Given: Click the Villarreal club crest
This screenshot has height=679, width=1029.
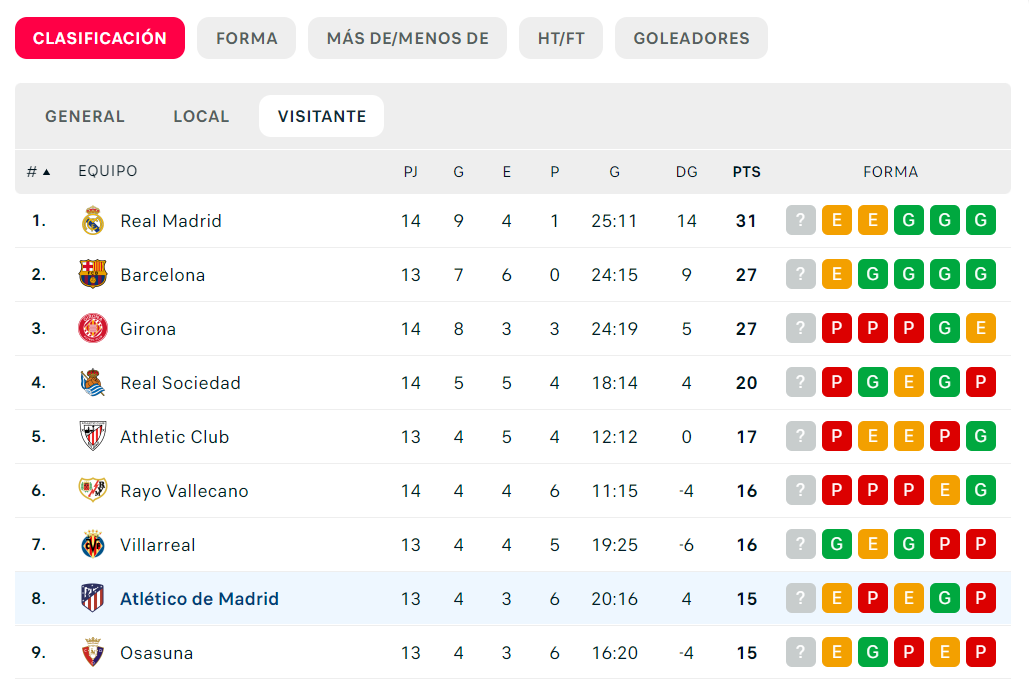Looking at the screenshot, I should (92, 544).
